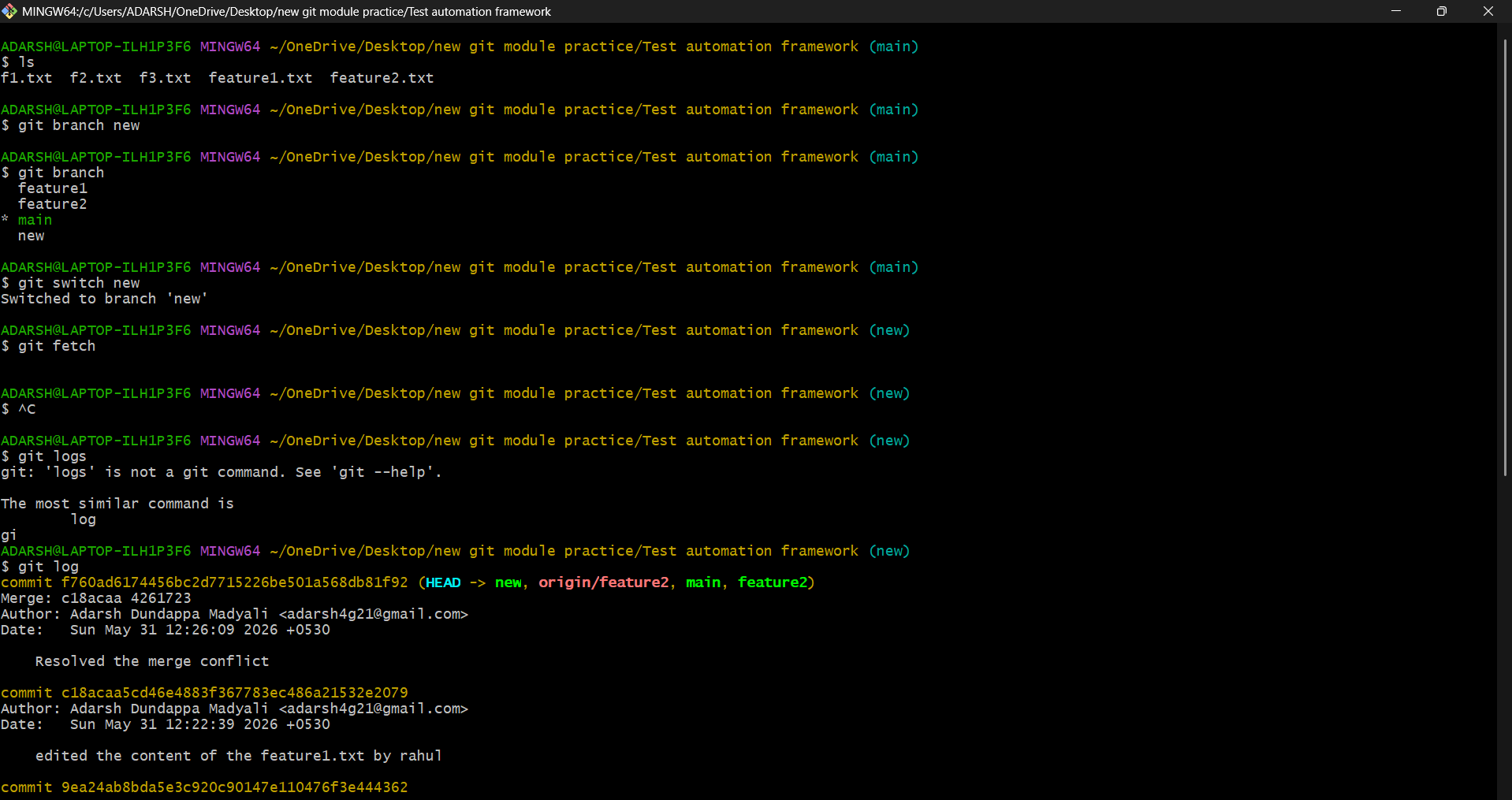Close the MINGW64 terminal window
Image resolution: width=1512 pixels, height=800 pixels.
point(1488,11)
